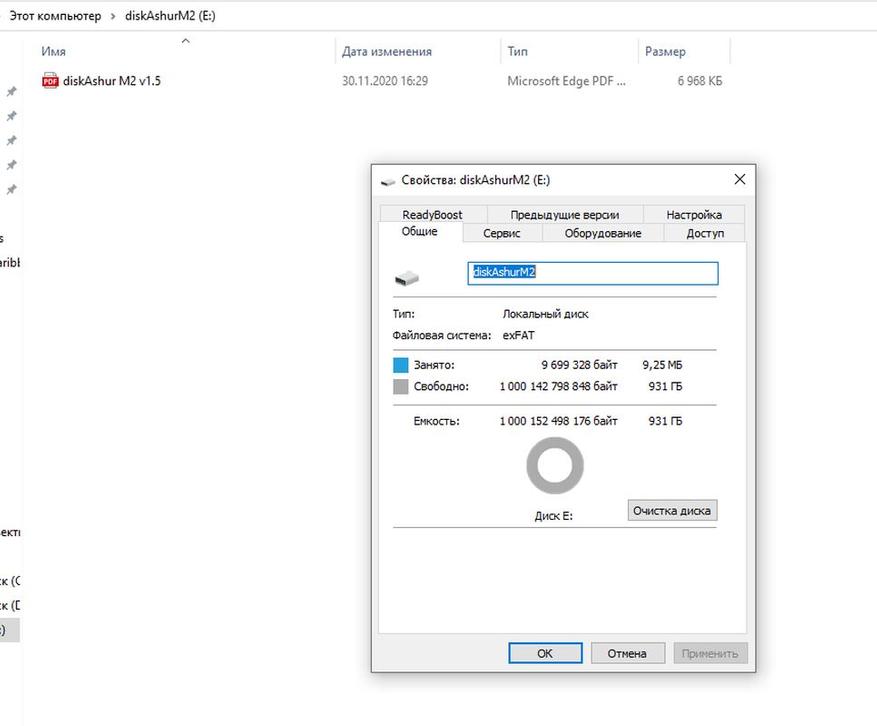Viewport: 877px width, 726px height.
Task: Sort by the Дата изменения column header
Action: click(386, 51)
